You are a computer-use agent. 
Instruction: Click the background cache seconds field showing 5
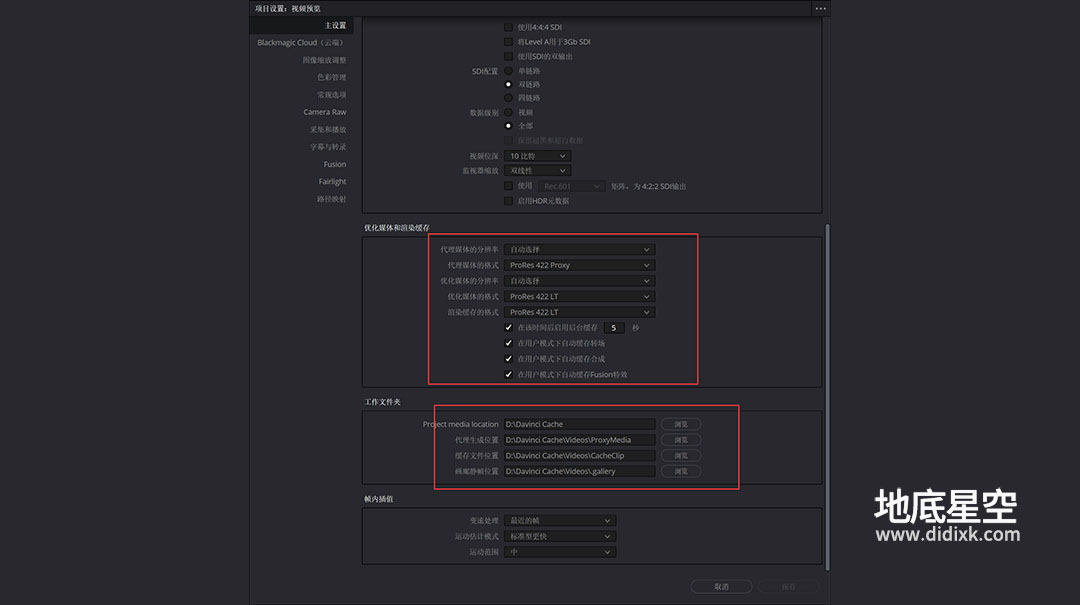click(x=614, y=328)
